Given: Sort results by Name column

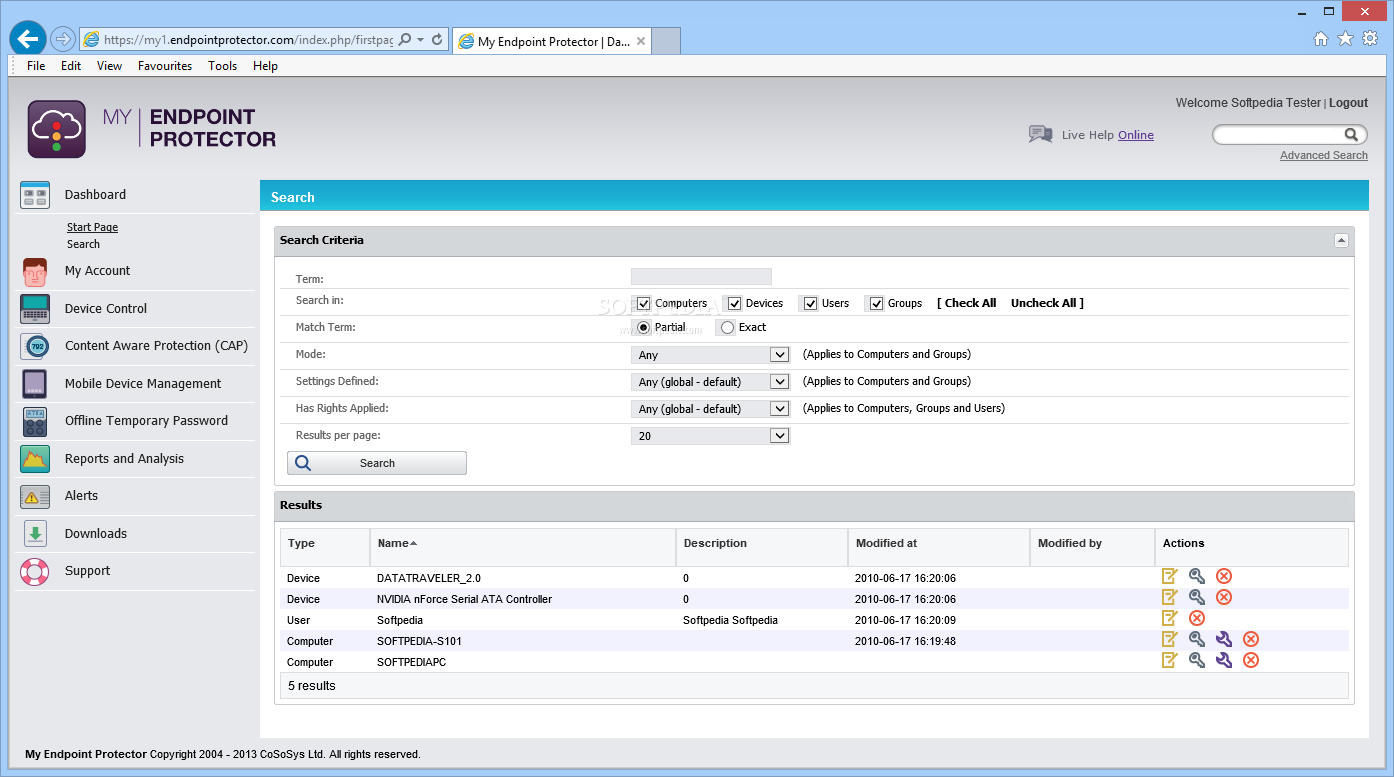Looking at the screenshot, I should coord(397,543).
